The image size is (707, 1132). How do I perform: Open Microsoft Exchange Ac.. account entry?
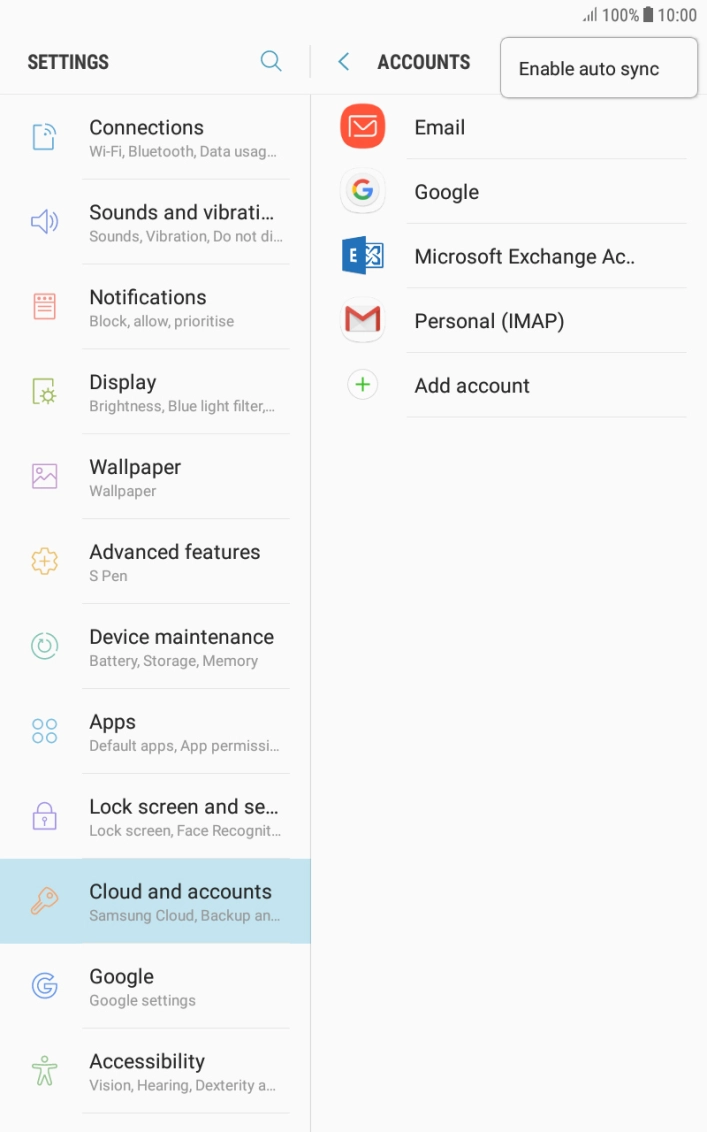(509, 256)
